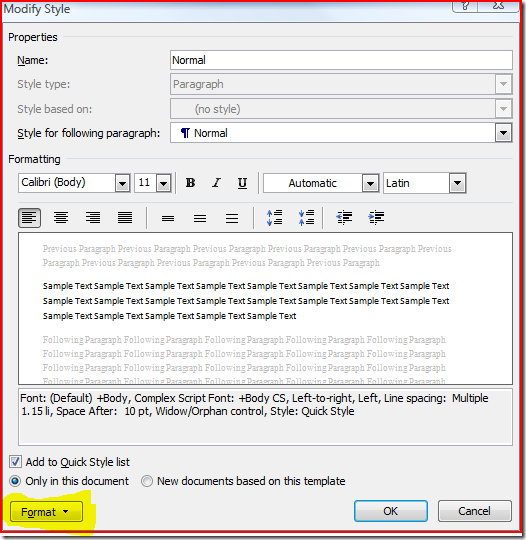This screenshot has width=526, height=540.
Task: Toggle Bold formatting button
Action: (x=190, y=183)
